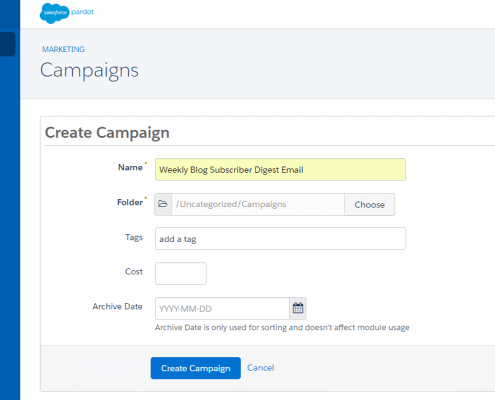Click the /Uncategorized/Campaigns folder path field
Screen dimensions: 495x400
[258, 204]
